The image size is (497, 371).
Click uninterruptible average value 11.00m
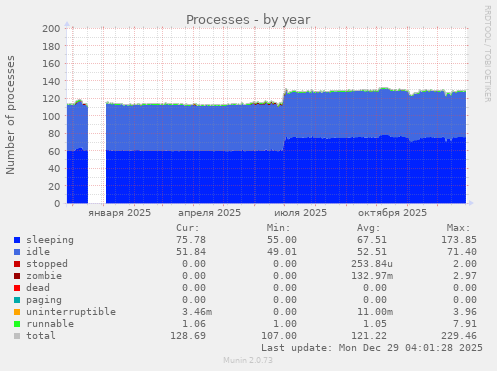click(x=375, y=312)
